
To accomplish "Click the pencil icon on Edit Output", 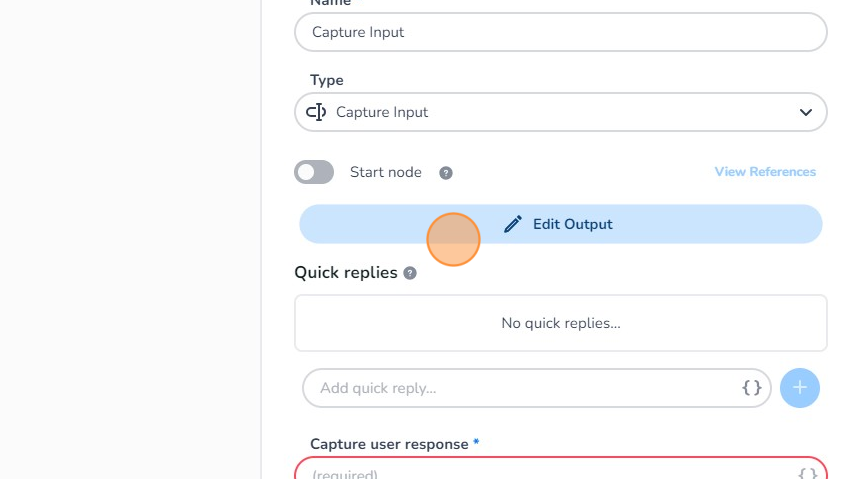I will point(513,224).
